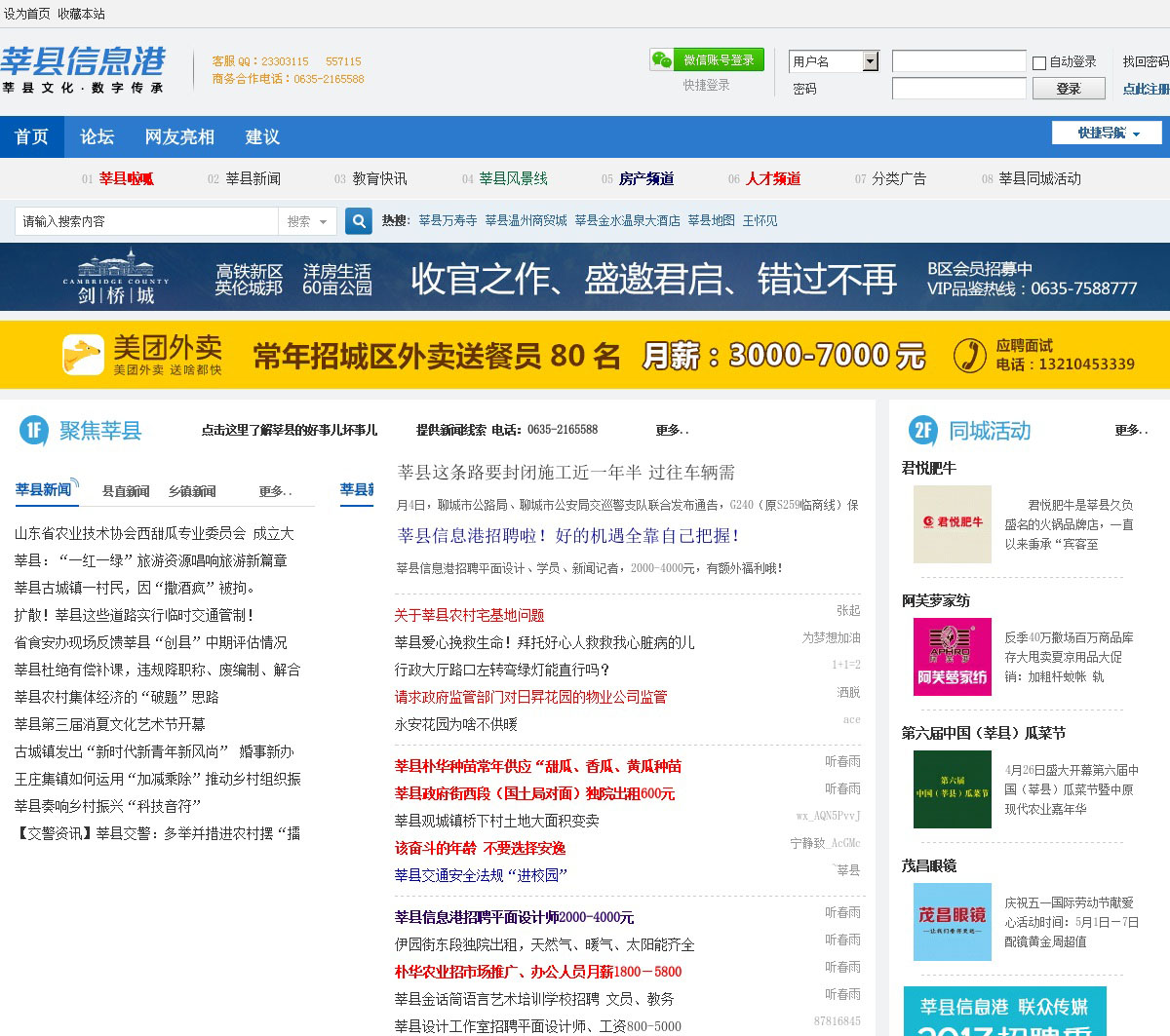Viewport: 1170px width, 1036px height.
Task: Expand the 搜索 type dropdown
Action: pos(308,221)
